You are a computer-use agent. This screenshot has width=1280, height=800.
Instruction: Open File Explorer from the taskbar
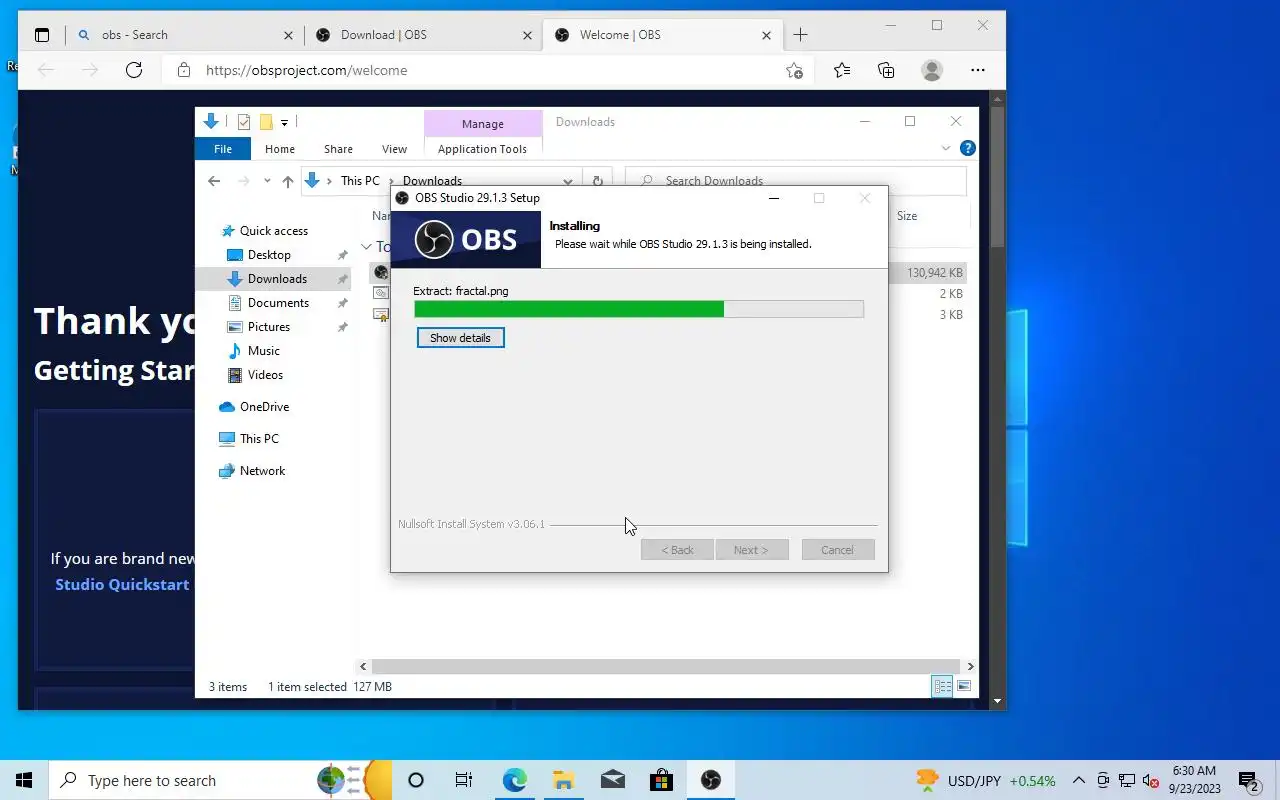pos(563,780)
